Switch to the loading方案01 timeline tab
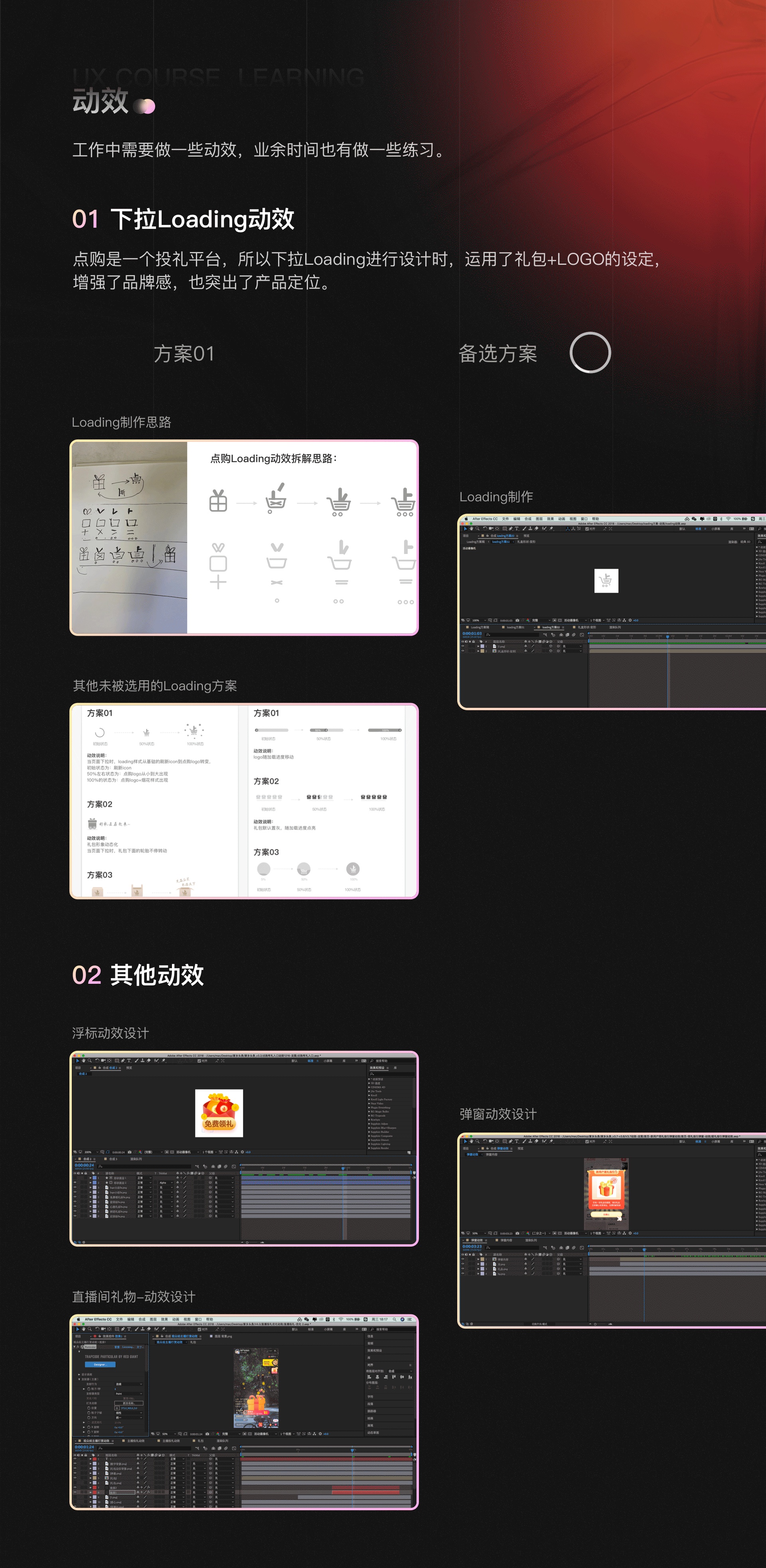The height and width of the screenshot is (1568, 766). point(516,628)
